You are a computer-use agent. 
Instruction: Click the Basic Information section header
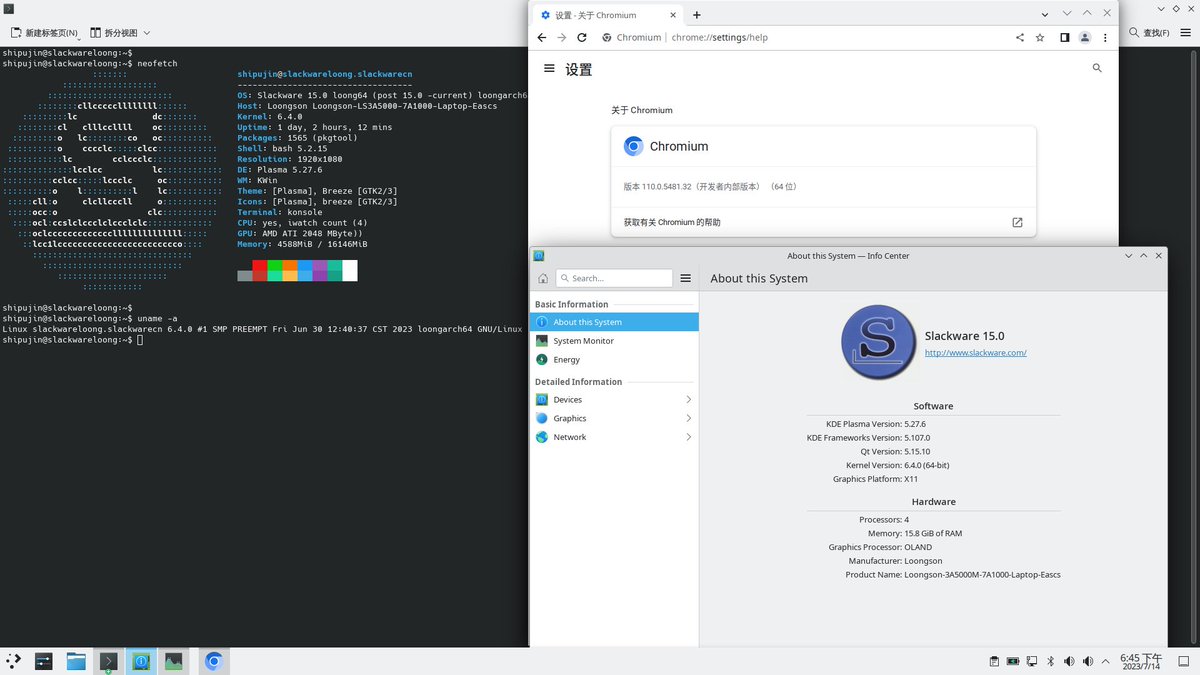[x=571, y=304]
